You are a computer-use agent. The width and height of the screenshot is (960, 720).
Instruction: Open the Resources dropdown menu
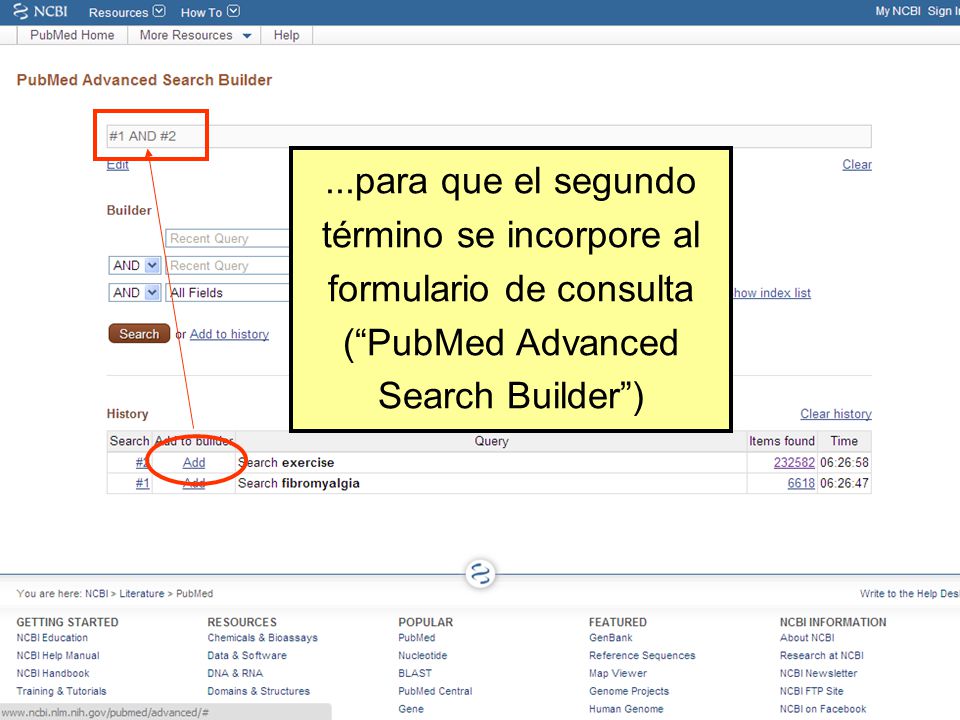tap(127, 12)
